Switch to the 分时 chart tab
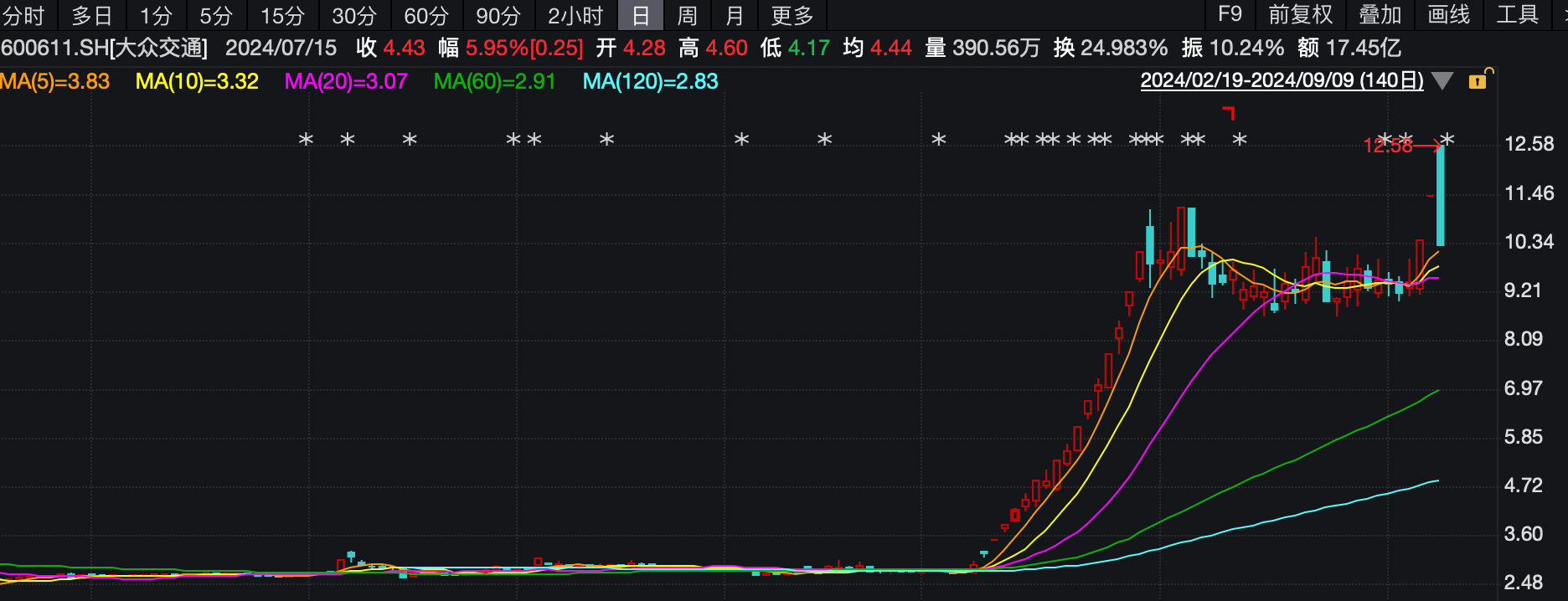The height and width of the screenshot is (601, 1568). [x=24, y=15]
